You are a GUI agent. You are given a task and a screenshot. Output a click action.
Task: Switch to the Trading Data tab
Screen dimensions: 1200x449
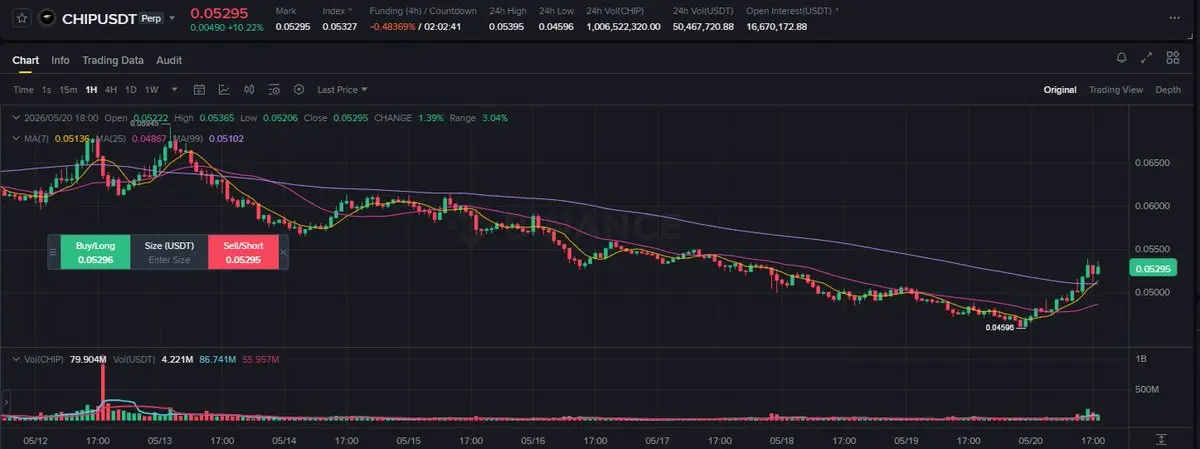point(113,60)
